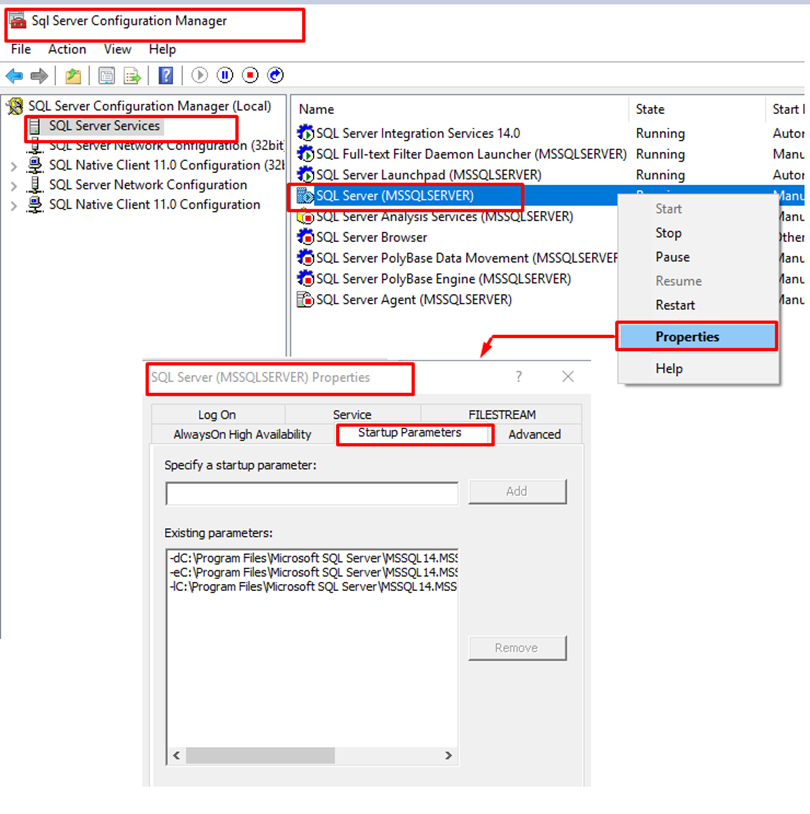Click the SQL Server Configuration Manager (Local) root icon
This screenshot has width=810, height=814.
click(15, 106)
